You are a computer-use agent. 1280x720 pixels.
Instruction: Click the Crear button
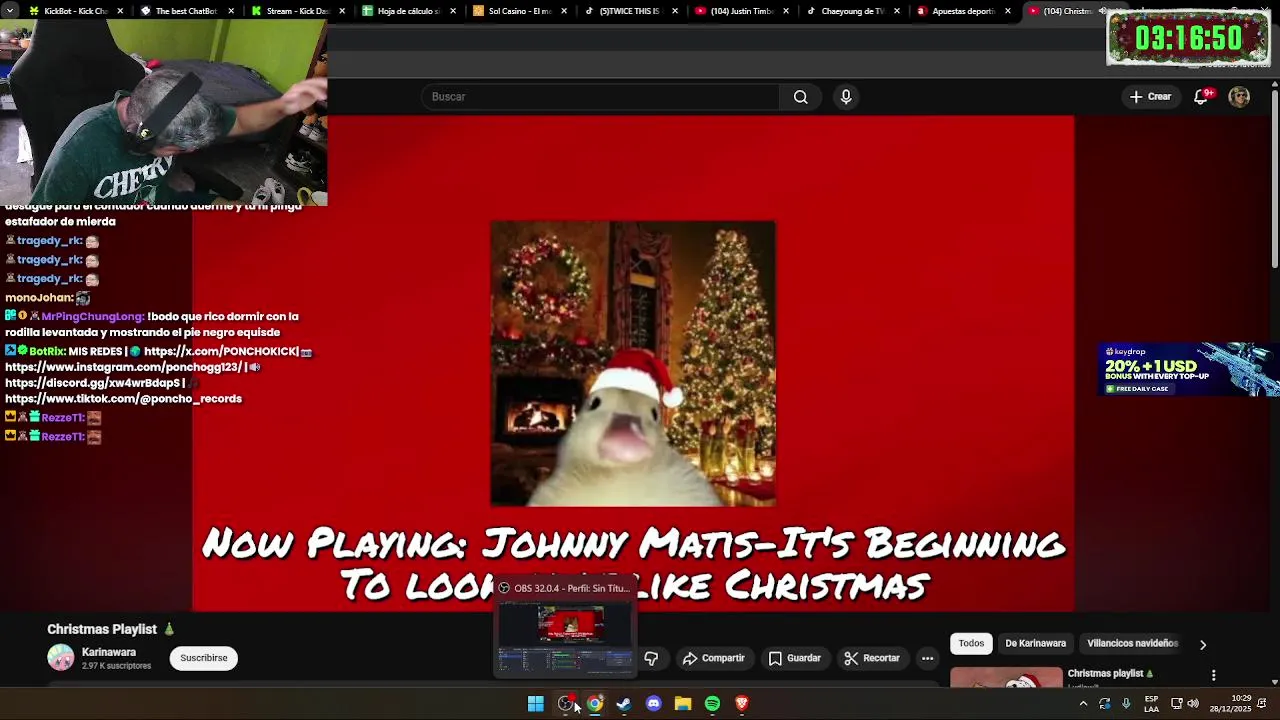1150,97
